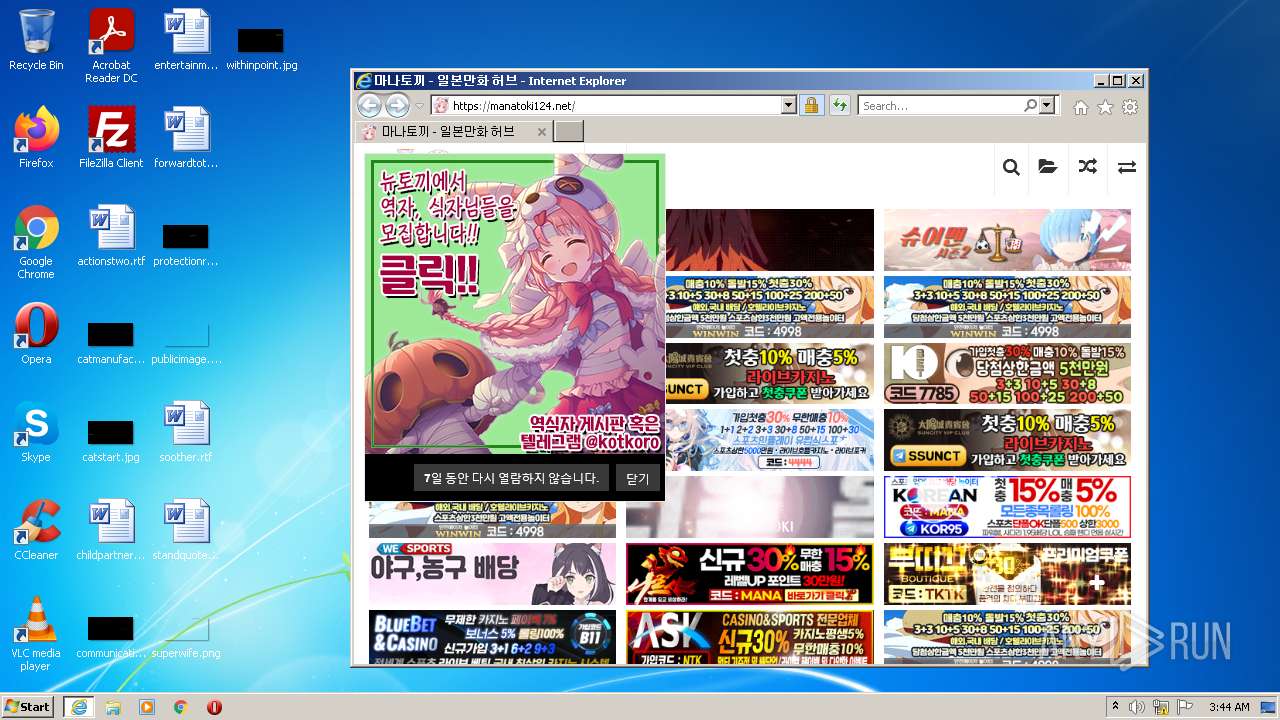Click the '7일 동안 다시 열람하지 않습니다.' button
The height and width of the screenshot is (720, 1280).
[511, 478]
